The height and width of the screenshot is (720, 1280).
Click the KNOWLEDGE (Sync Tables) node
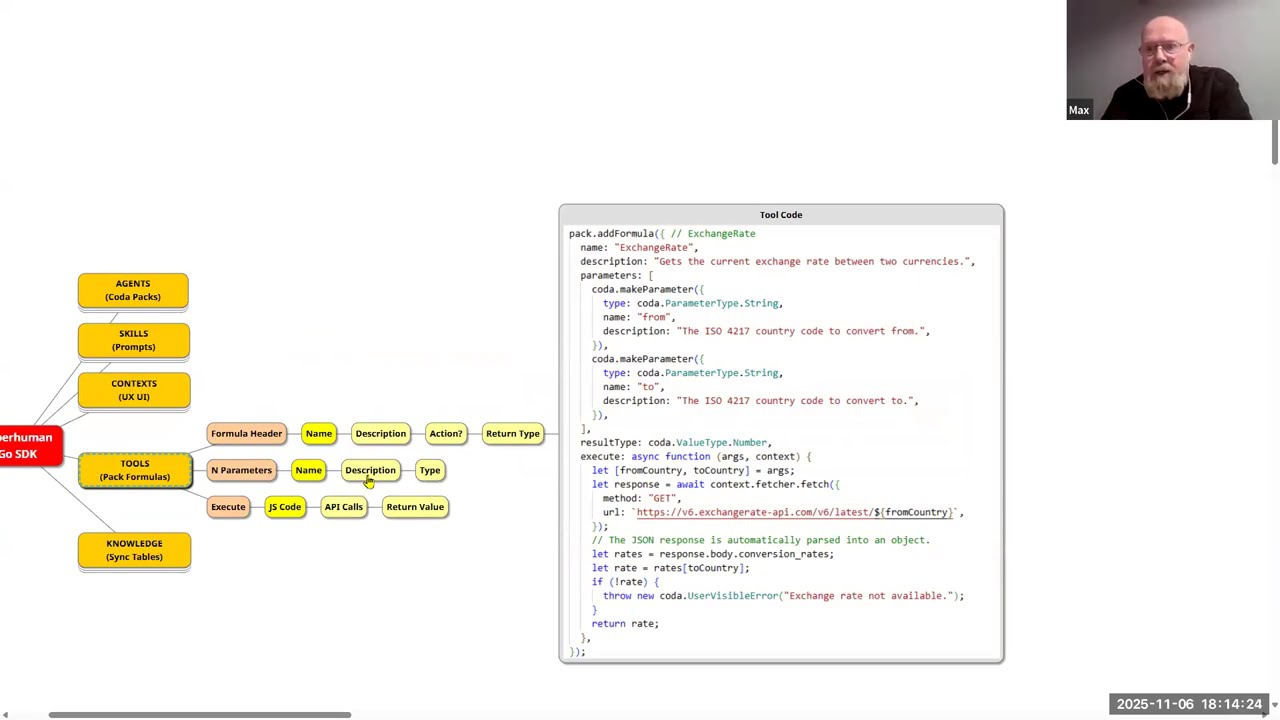click(x=134, y=550)
